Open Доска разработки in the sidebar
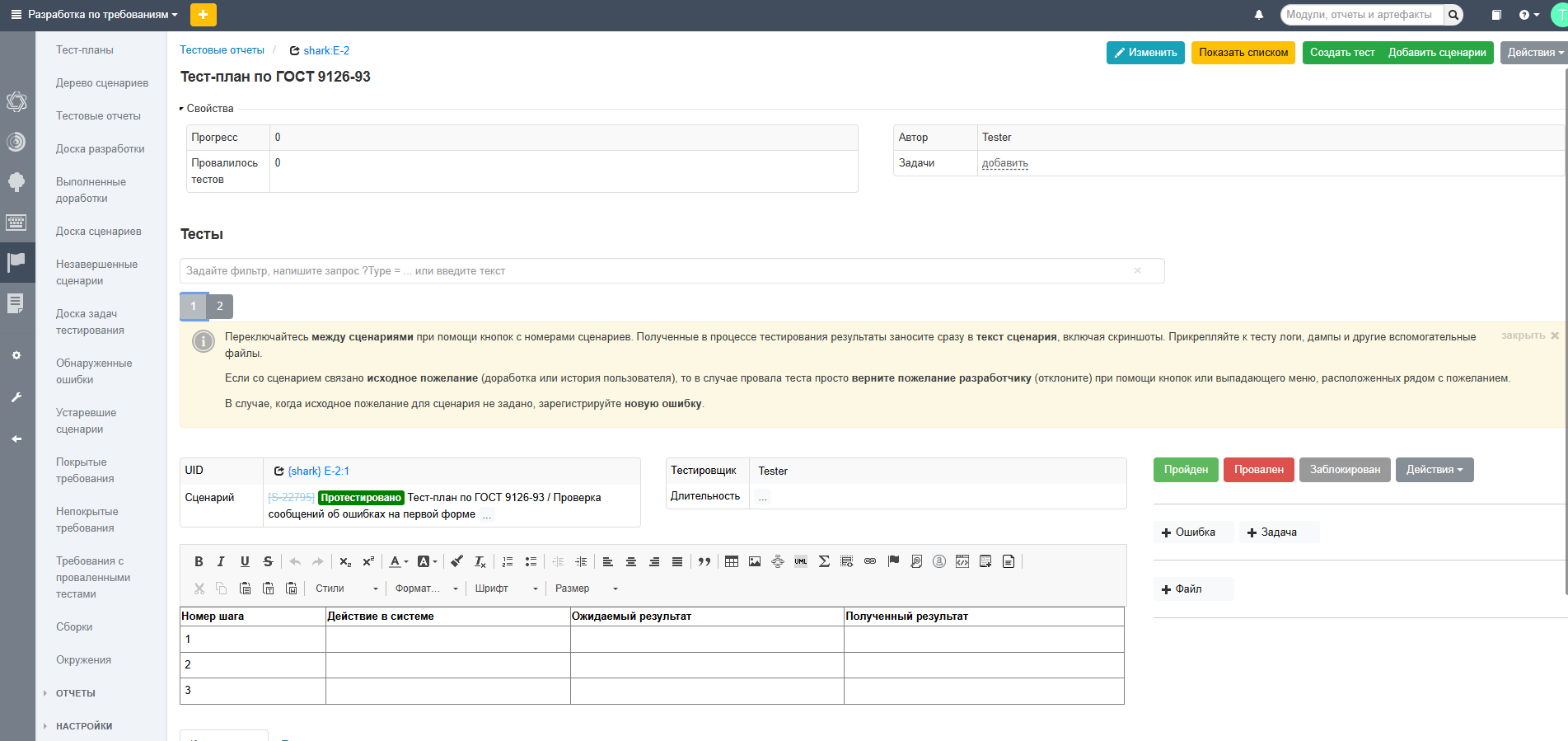Screen dimensions: 1568x741 101,149
